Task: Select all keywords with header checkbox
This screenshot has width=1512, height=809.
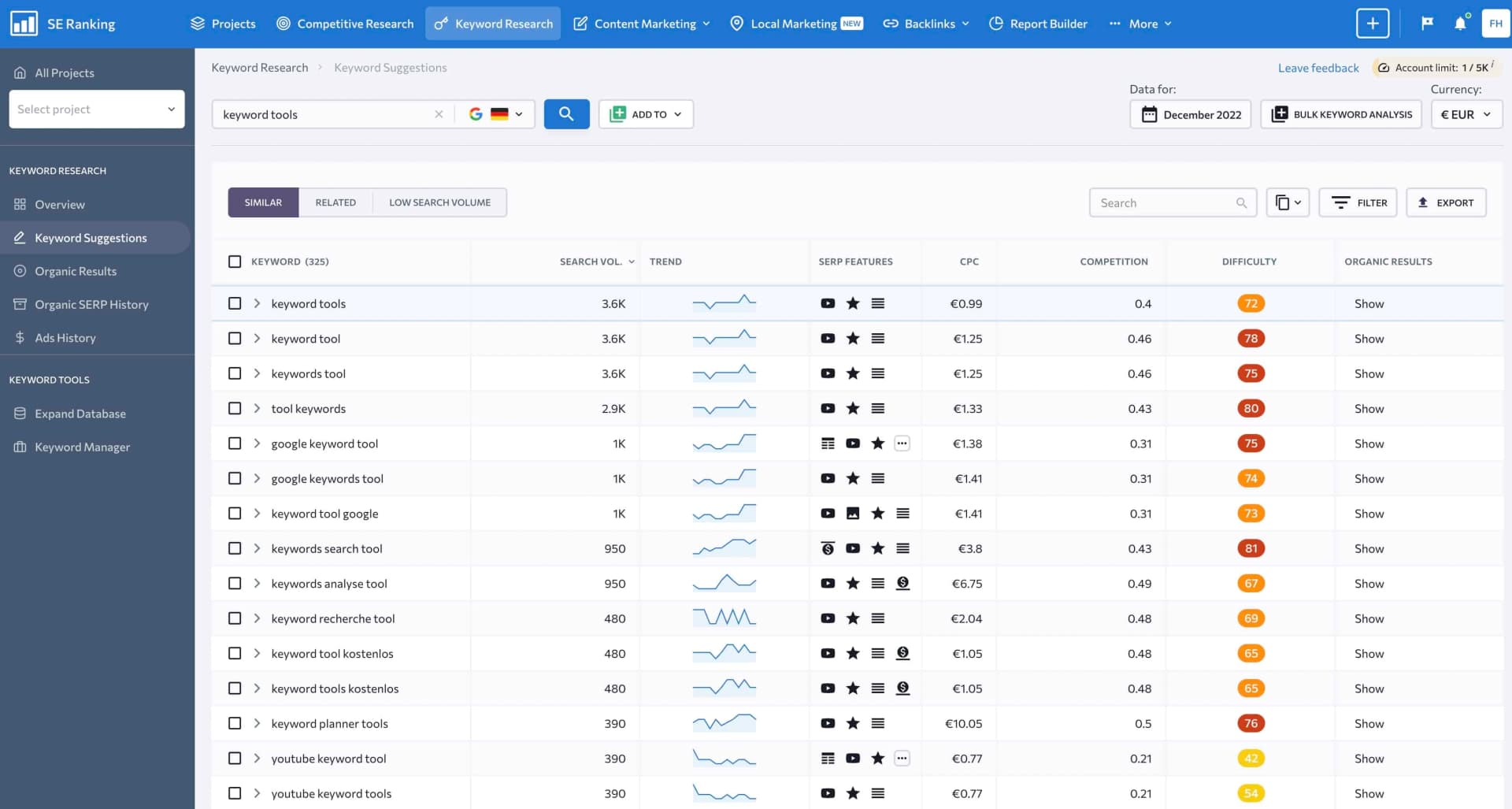Action: [235, 262]
